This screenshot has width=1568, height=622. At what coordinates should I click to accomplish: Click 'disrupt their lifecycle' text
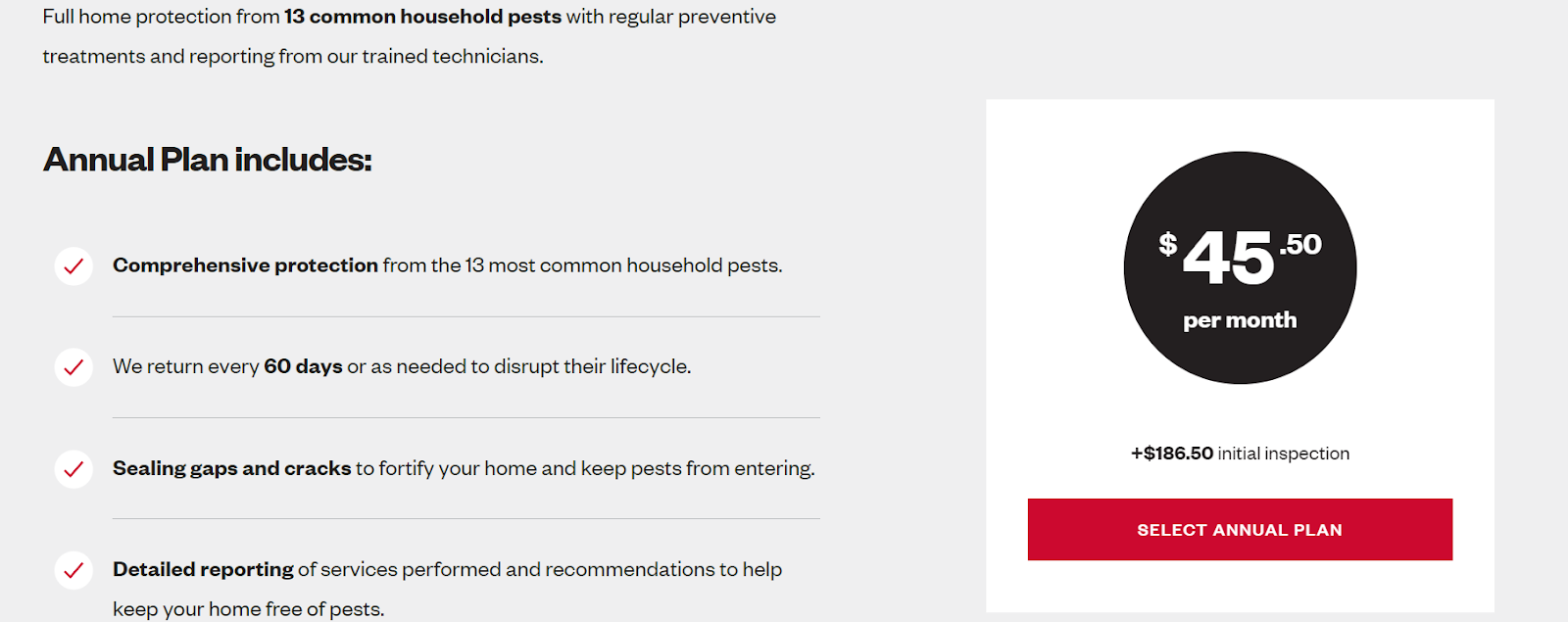(592, 366)
